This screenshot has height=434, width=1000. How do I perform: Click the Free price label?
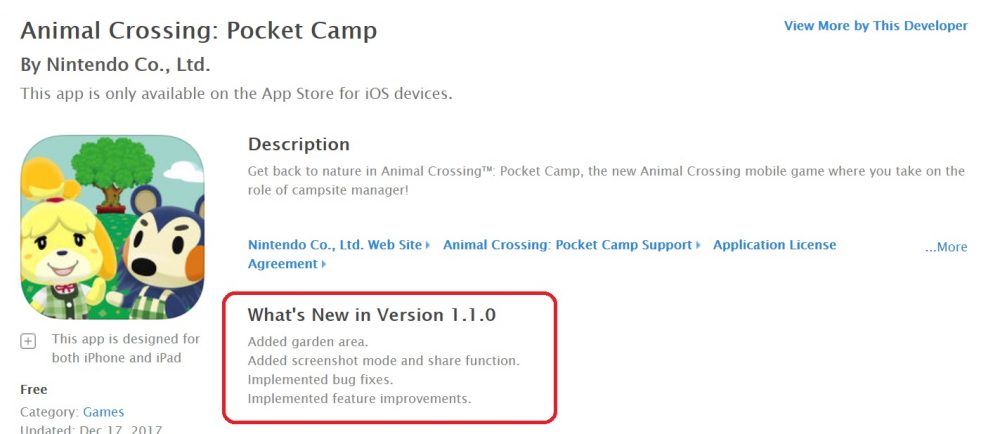[x=34, y=389]
